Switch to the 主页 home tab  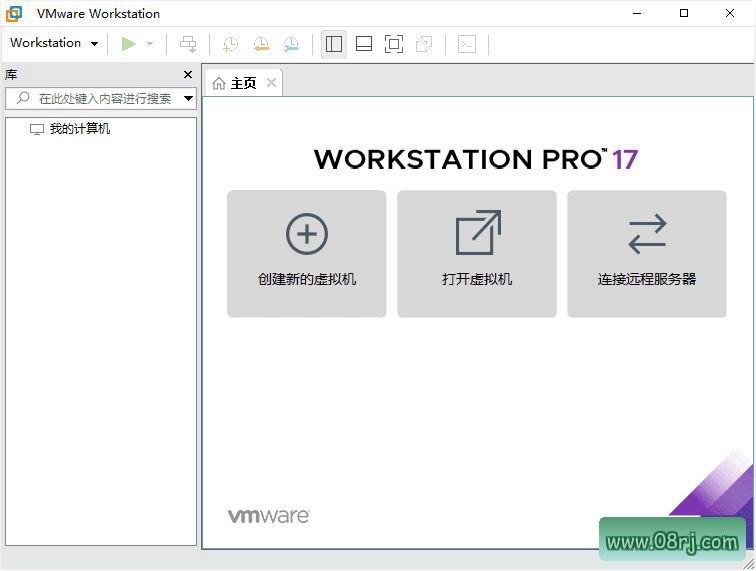243,83
